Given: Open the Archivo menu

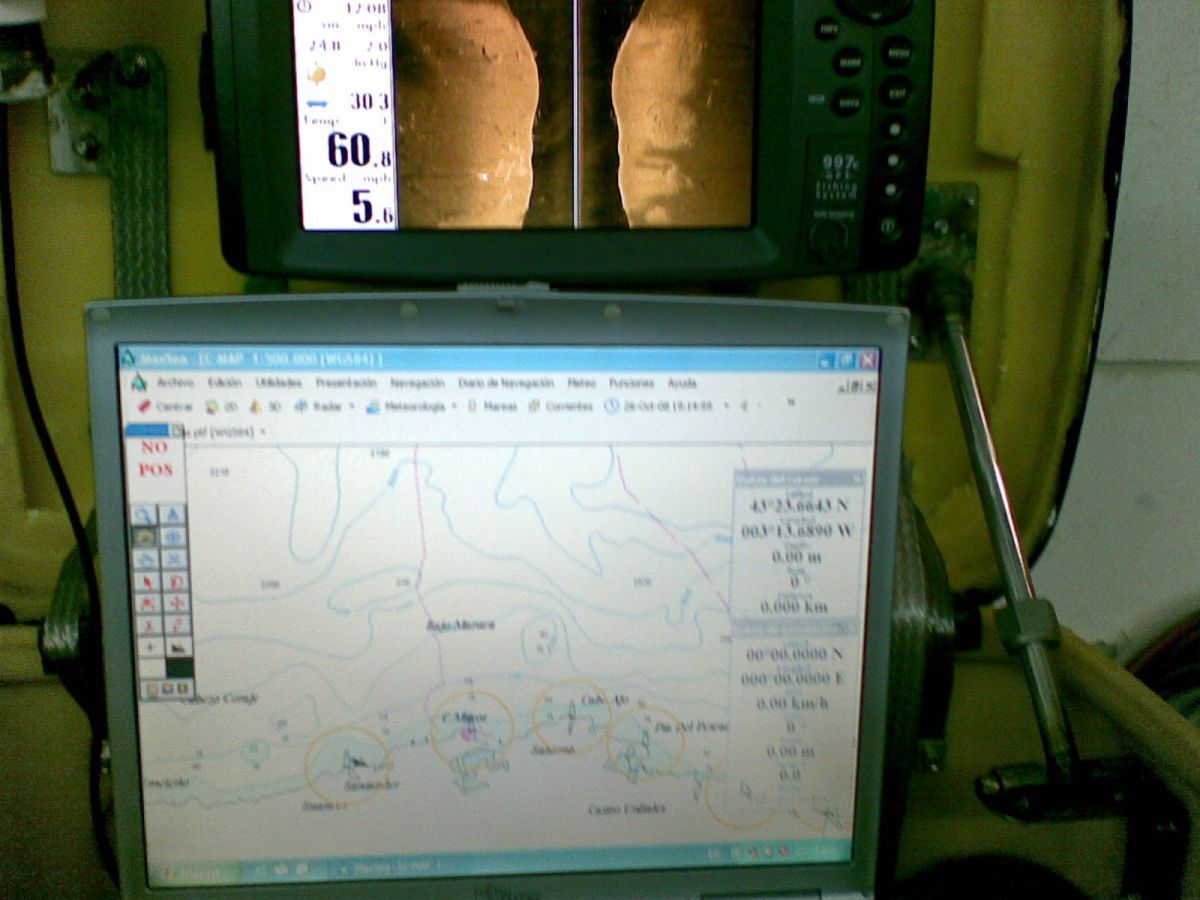Looking at the screenshot, I should click(174, 382).
